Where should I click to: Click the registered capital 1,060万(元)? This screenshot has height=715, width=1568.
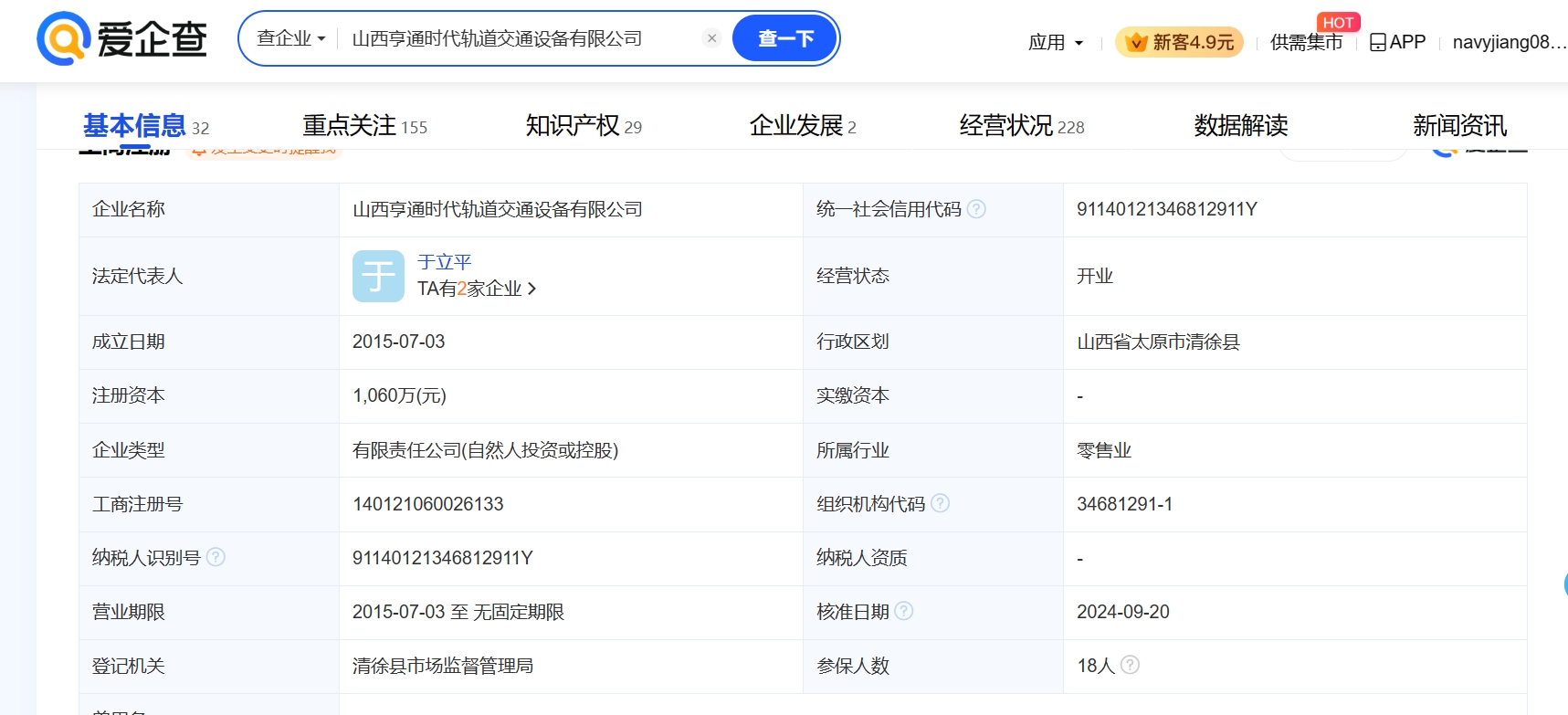(400, 395)
